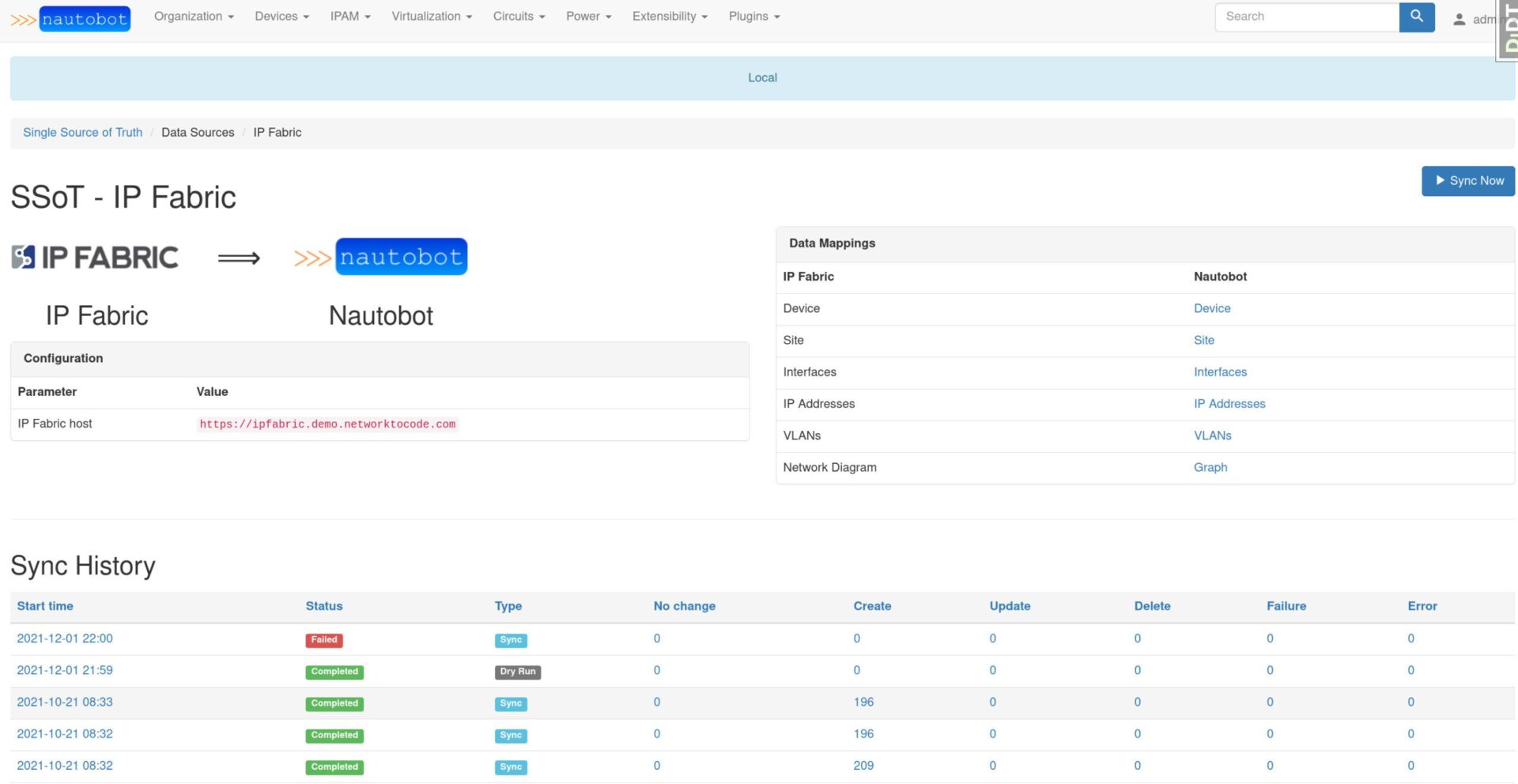This screenshot has height=784, width=1518.
Task: Click the Network Diagram row label
Action: tap(829, 468)
